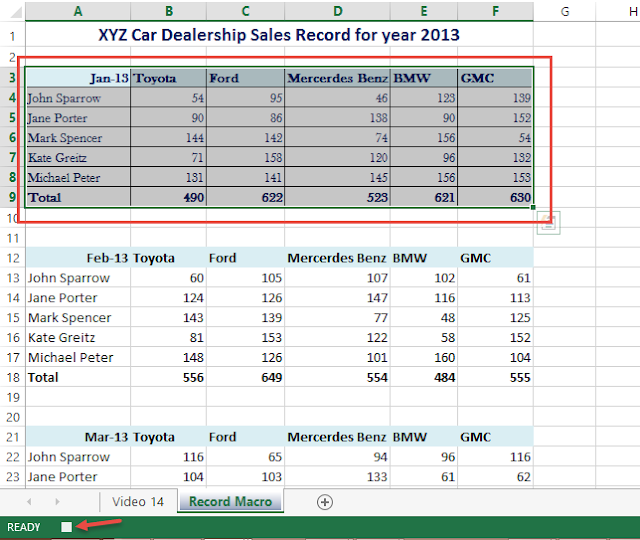The image size is (640, 540).
Task: Select value 160 in Michael Peter's February row
Action: pyautogui.click(x=424, y=358)
